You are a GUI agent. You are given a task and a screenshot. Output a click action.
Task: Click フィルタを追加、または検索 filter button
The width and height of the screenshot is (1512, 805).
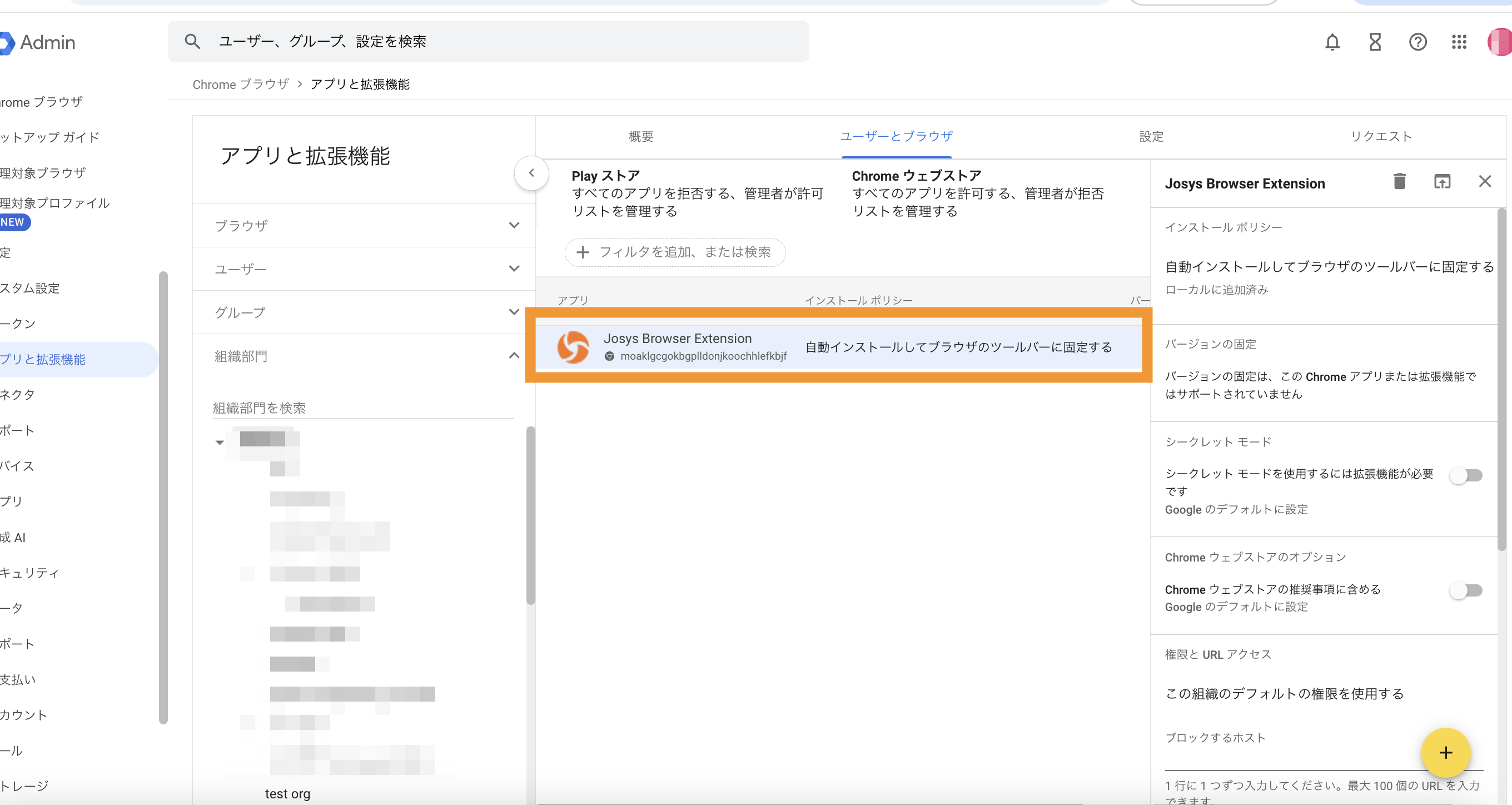674,252
